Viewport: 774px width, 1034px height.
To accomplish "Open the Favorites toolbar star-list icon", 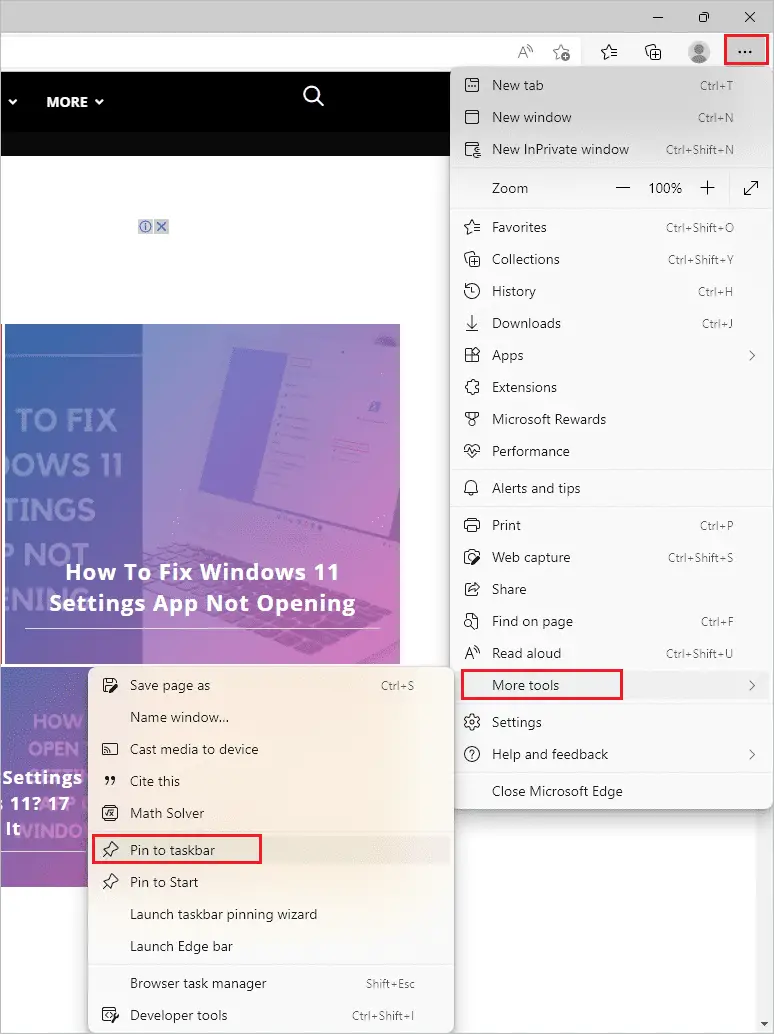I will (x=609, y=51).
